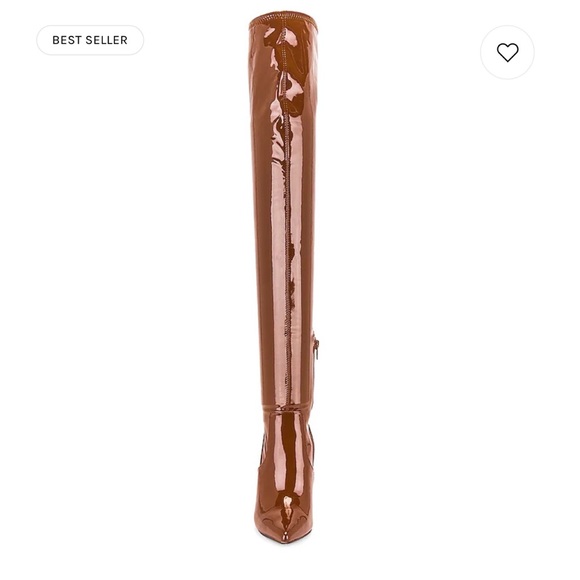
Task: Click the boot's upper shaft reflection
Action: [x=287, y=85]
